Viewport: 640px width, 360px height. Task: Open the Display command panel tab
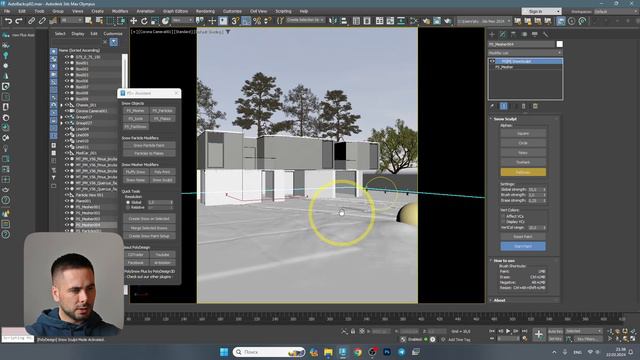click(x=535, y=35)
